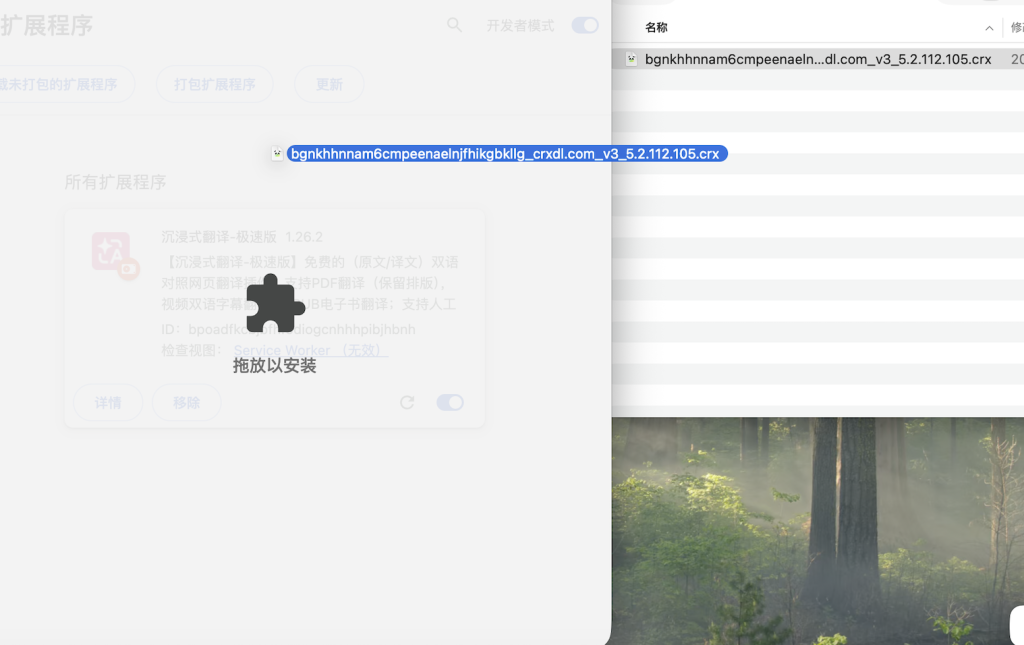Click the forest image preview
The width and height of the screenshot is (1024, 645).
[x=815, y=530]
